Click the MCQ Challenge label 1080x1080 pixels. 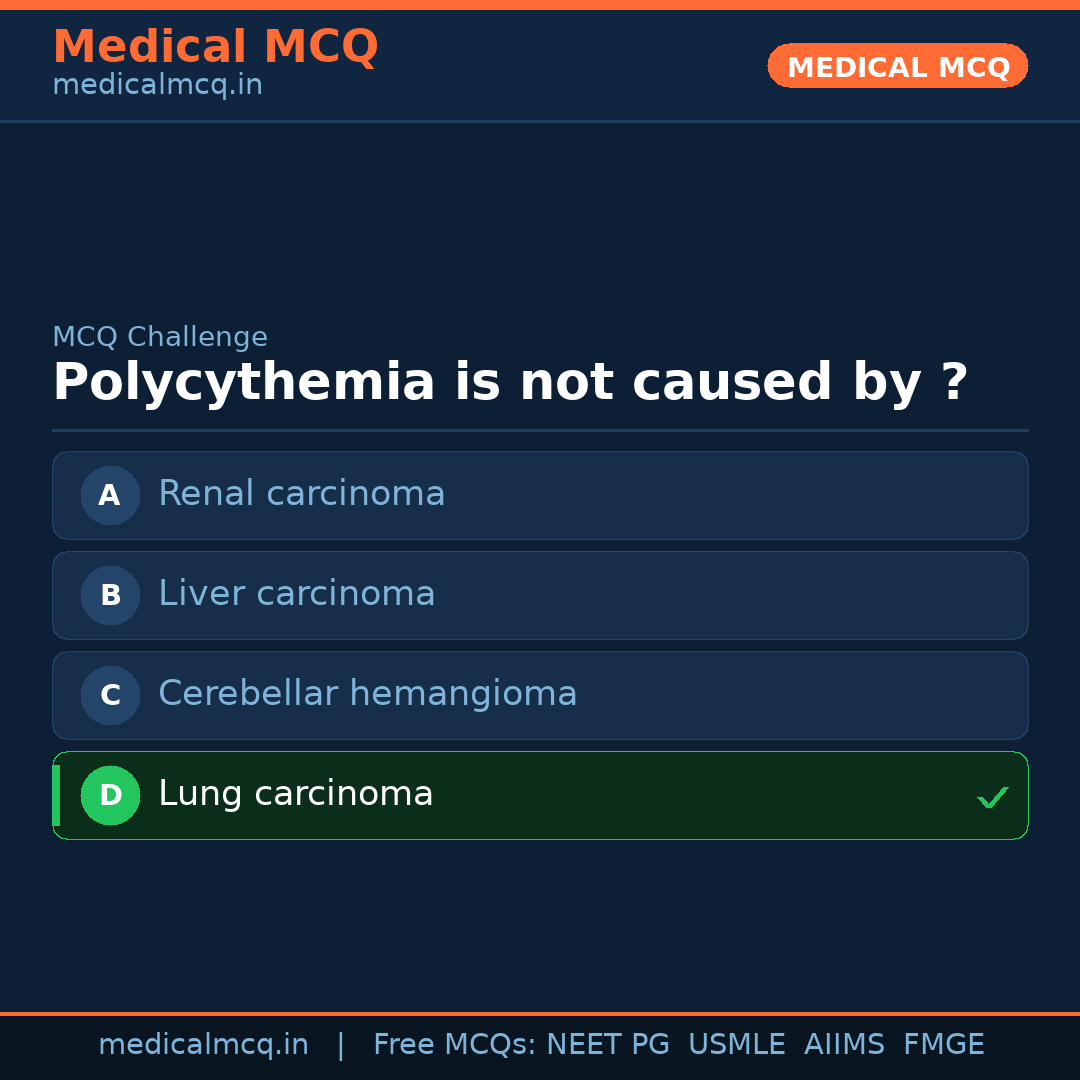(x=160, y=338)
